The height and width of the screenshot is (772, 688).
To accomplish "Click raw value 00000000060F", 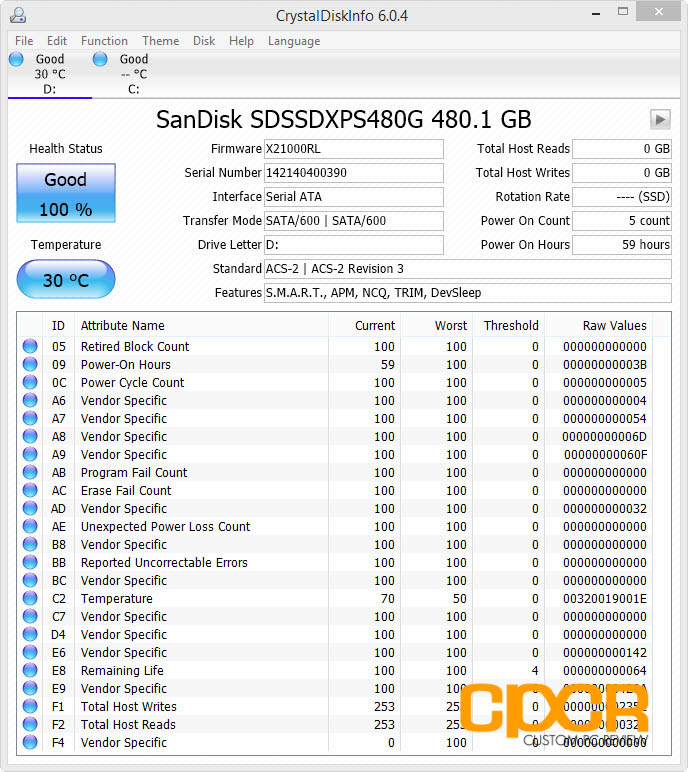I will 605,454.
